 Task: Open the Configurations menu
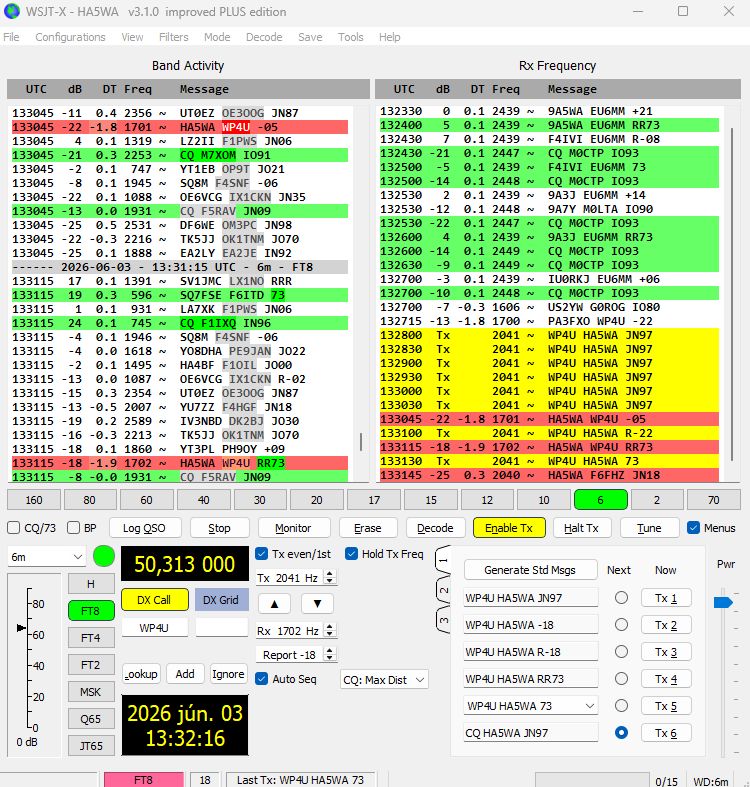coord(70,37)
